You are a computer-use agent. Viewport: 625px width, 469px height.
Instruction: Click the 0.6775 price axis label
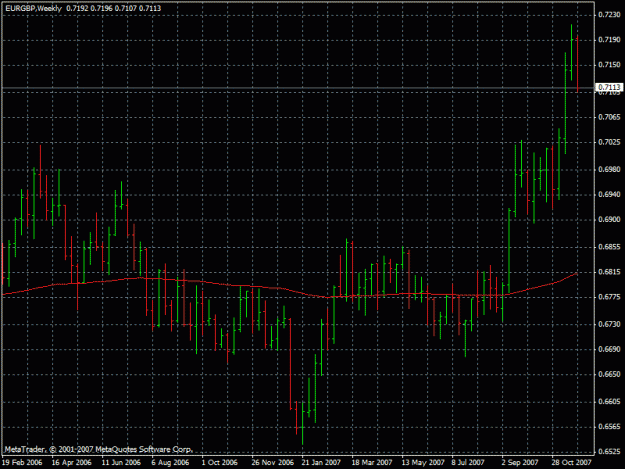click(609, 297)
